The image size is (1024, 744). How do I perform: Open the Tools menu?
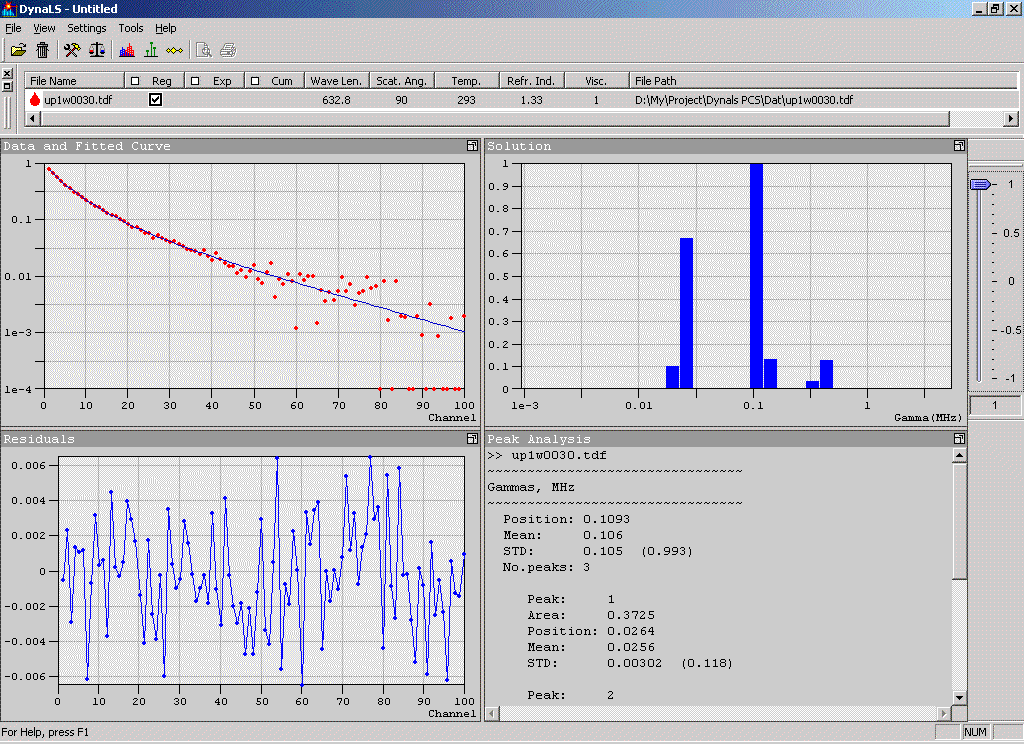pos(131,28)
